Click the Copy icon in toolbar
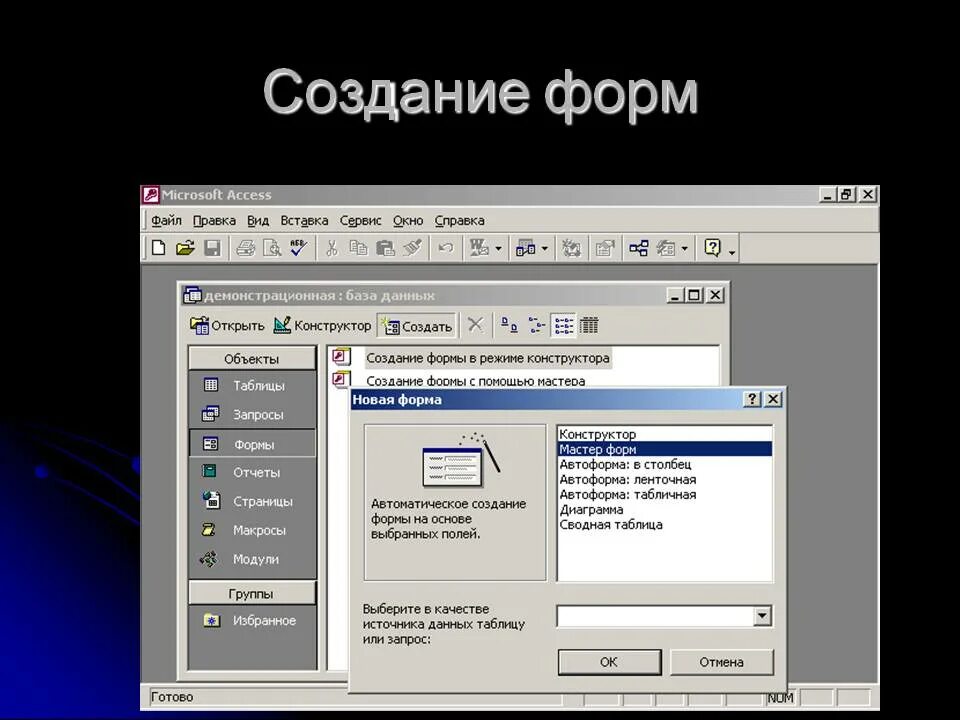Image resolution: width=960 pixels, height=720 pixels. [x=358, y=248]
